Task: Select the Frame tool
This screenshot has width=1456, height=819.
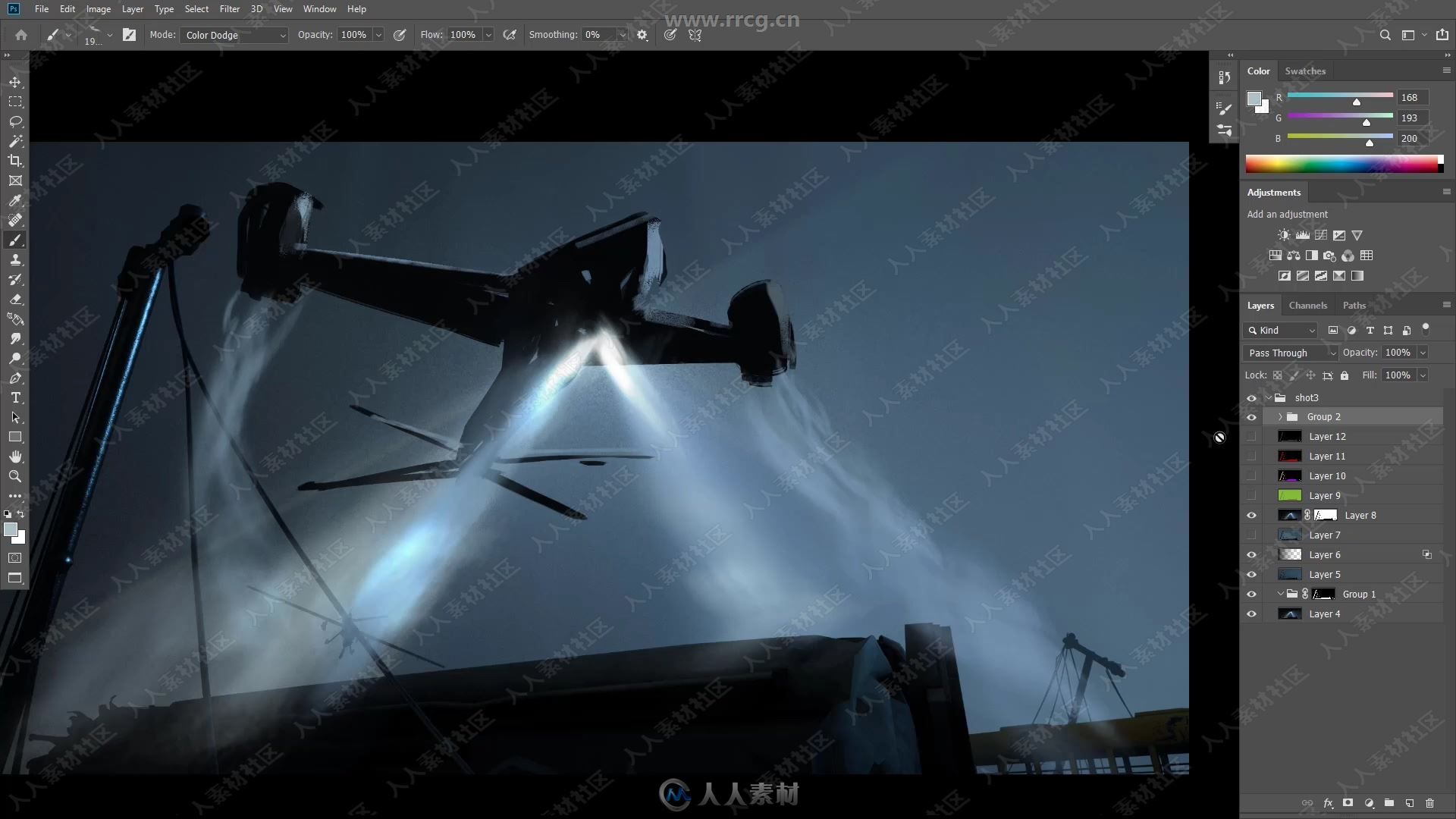Action: 15,180
